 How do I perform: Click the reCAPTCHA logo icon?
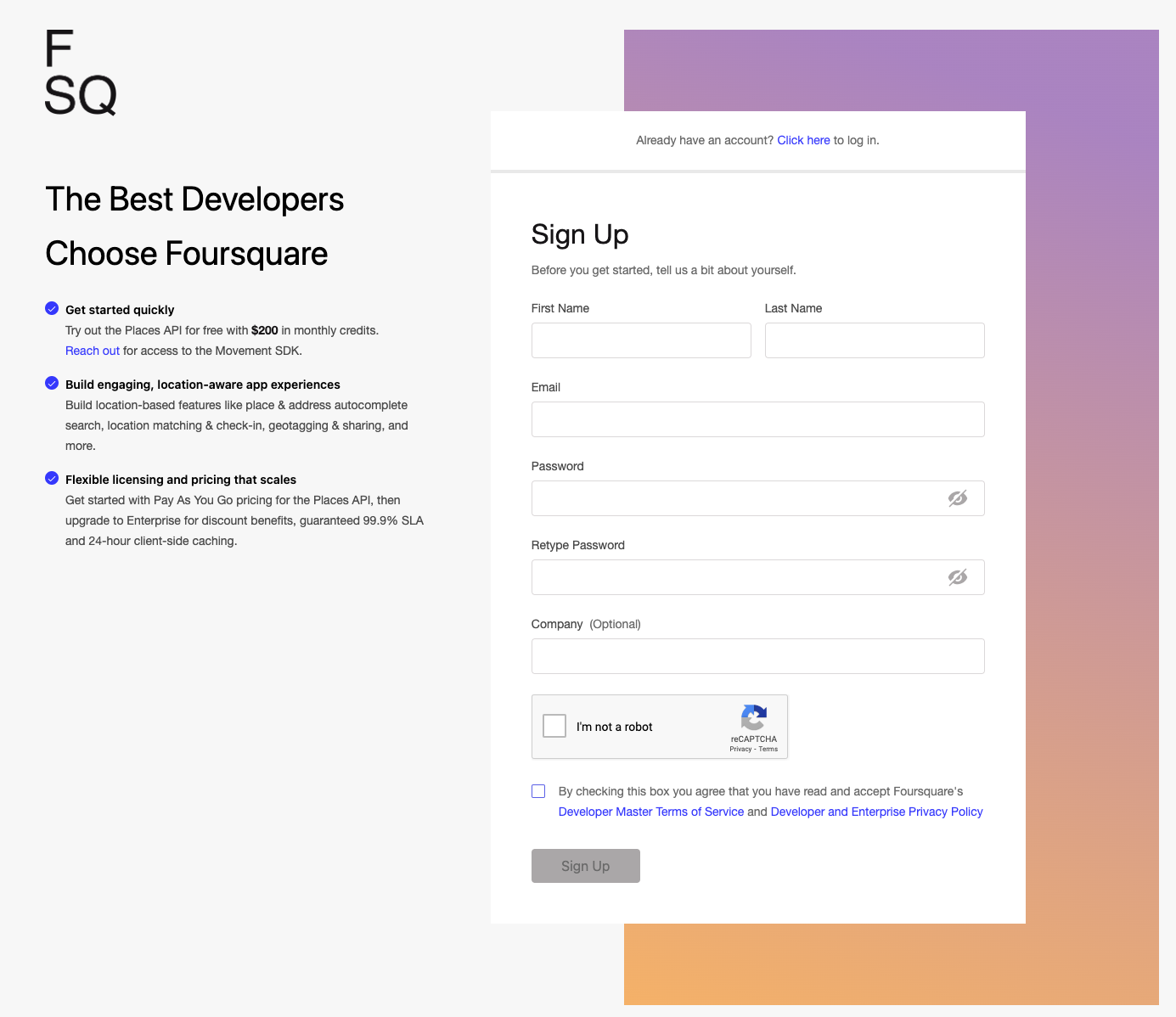click(754, 717)
